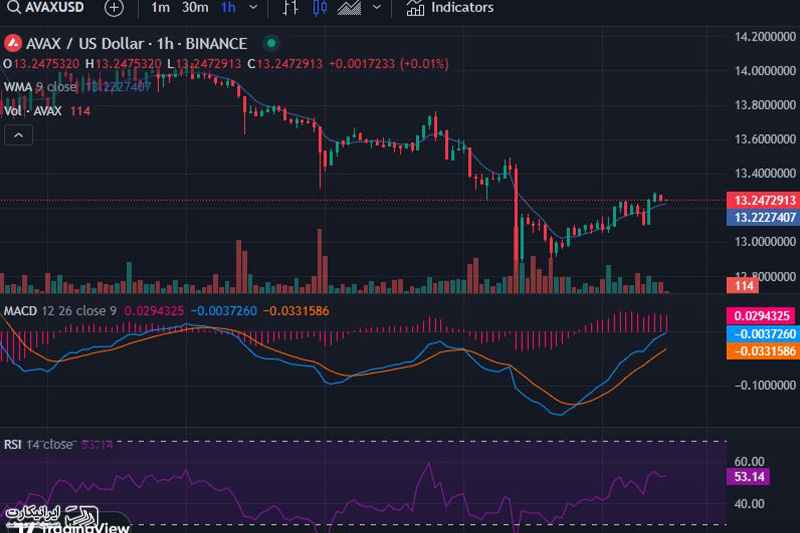Click the -0.0331586 signal line label
The height and width of the screenshot is (533, 800).
(763, 351)
